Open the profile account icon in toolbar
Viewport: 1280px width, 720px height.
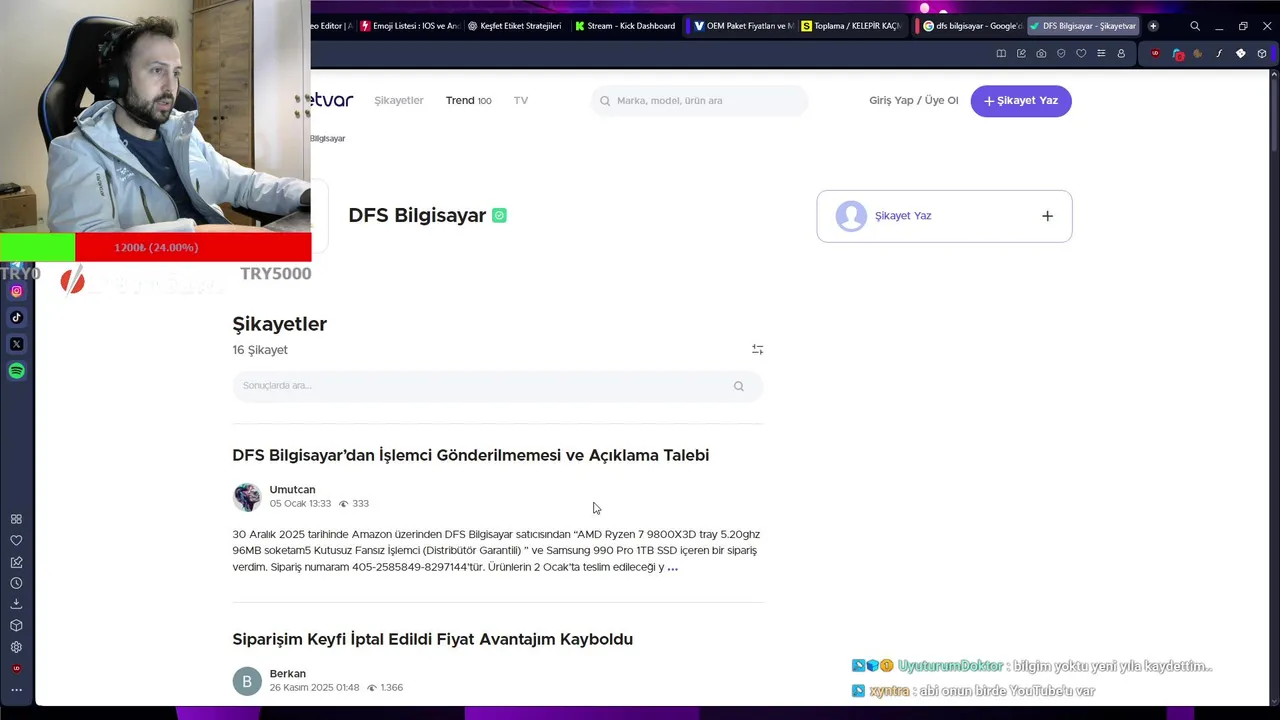tap(1121, 53)
